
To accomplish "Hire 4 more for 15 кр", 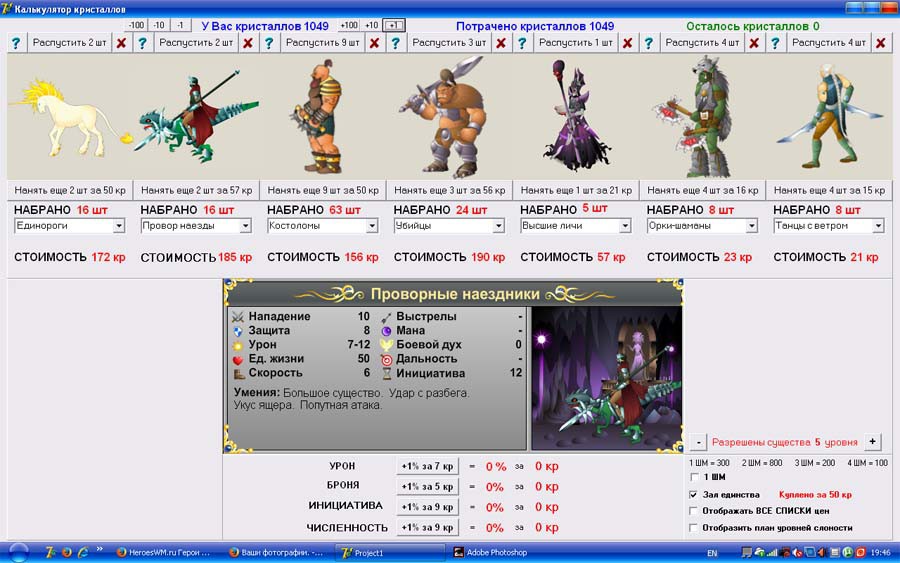I will coord(829,190).
